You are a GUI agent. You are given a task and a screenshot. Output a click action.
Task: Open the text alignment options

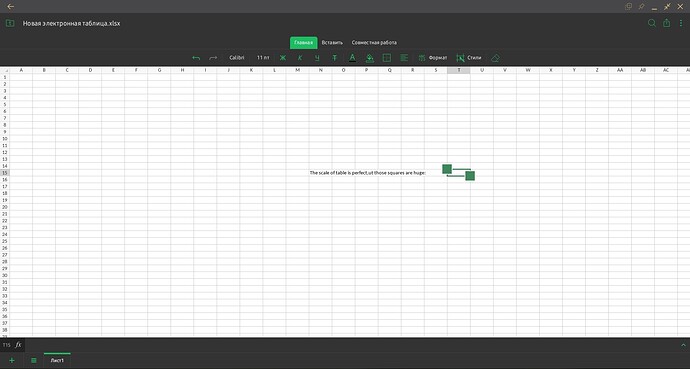pos(404,58)
